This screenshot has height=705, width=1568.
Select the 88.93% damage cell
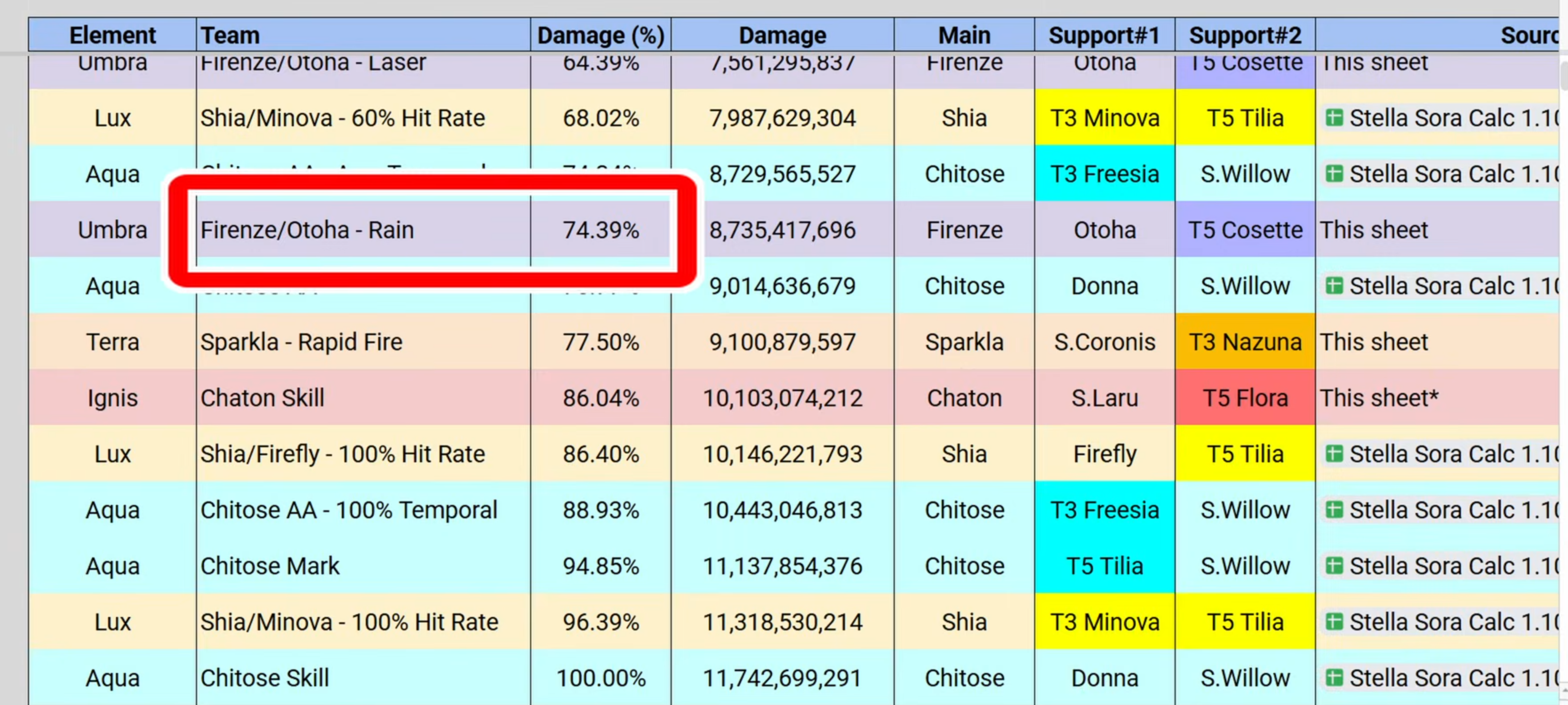(x=601, y=510)
